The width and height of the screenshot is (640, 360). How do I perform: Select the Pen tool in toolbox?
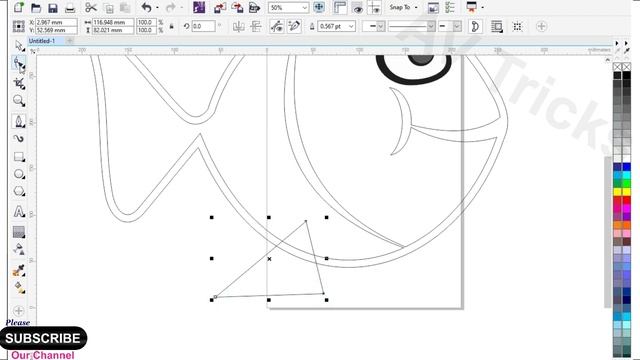[19, 121]
